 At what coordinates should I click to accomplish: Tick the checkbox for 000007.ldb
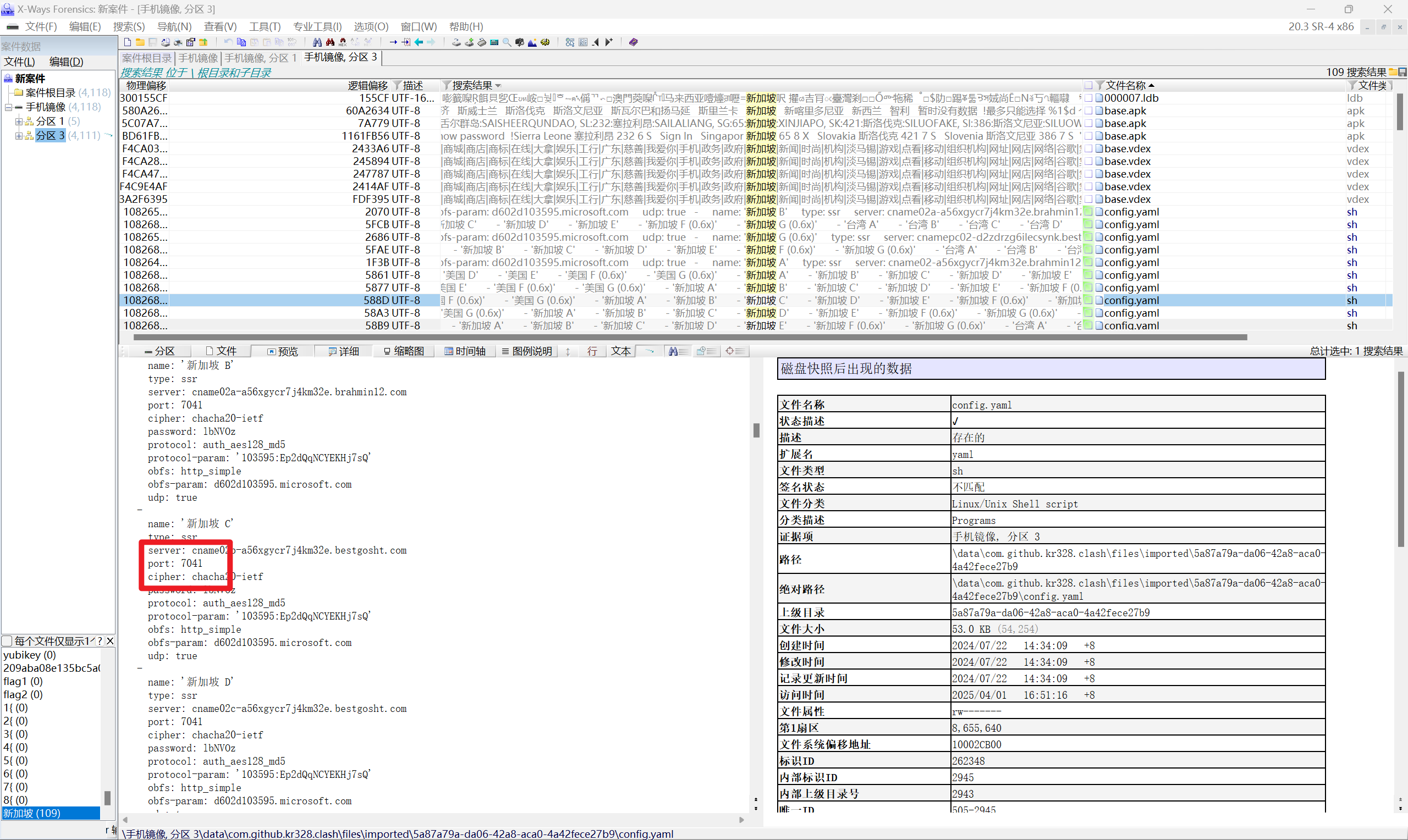point(1088,98)
